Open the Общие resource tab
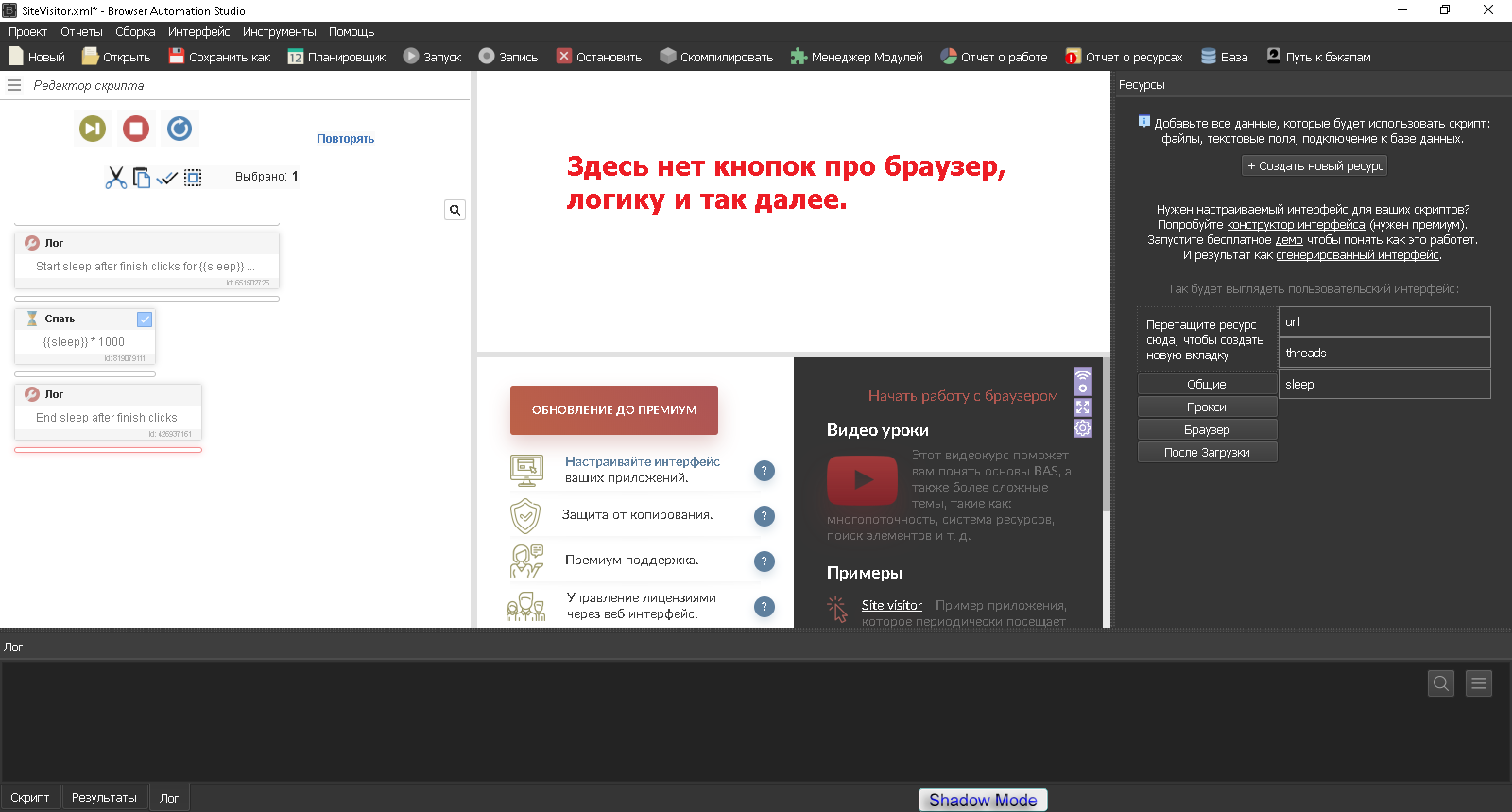1512x812 pixels. coord(1207,385)
